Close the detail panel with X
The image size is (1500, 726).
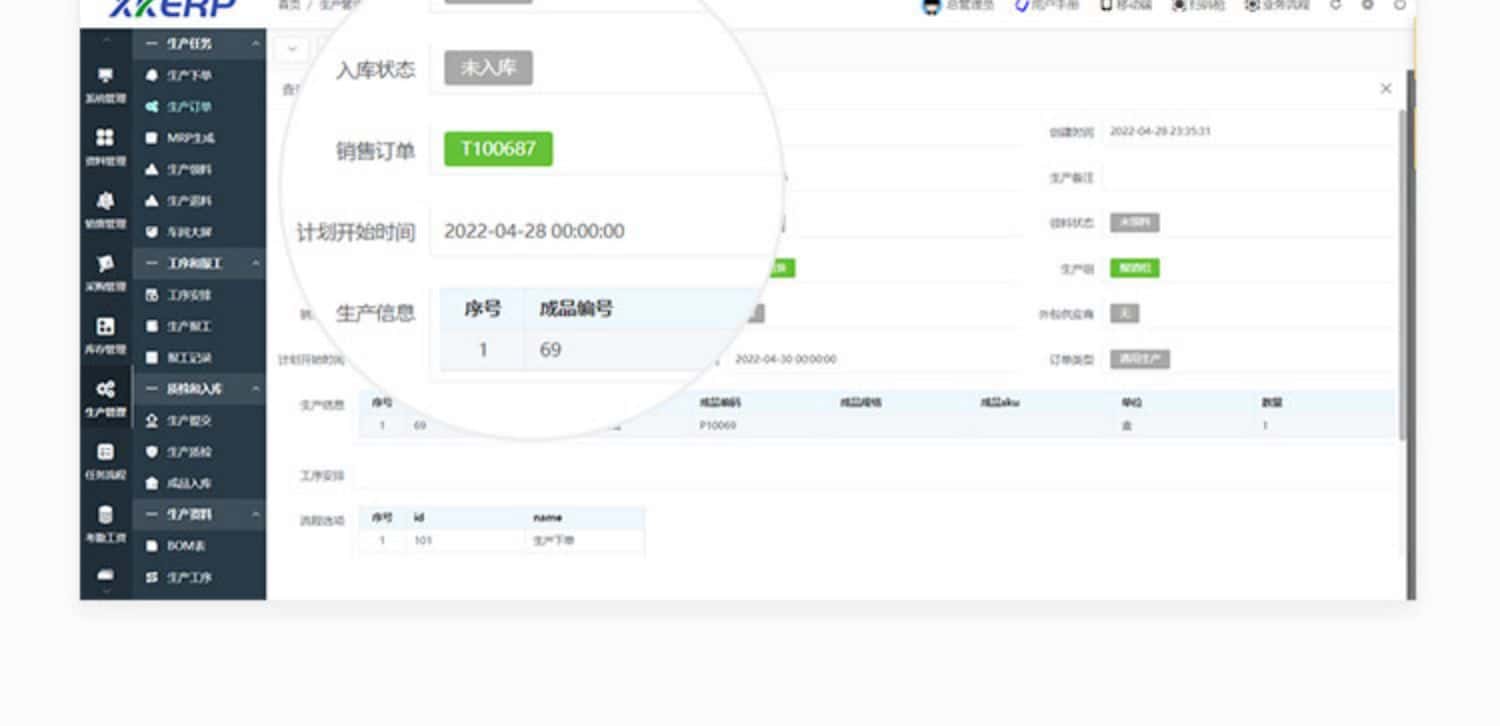pos(1386,89)
